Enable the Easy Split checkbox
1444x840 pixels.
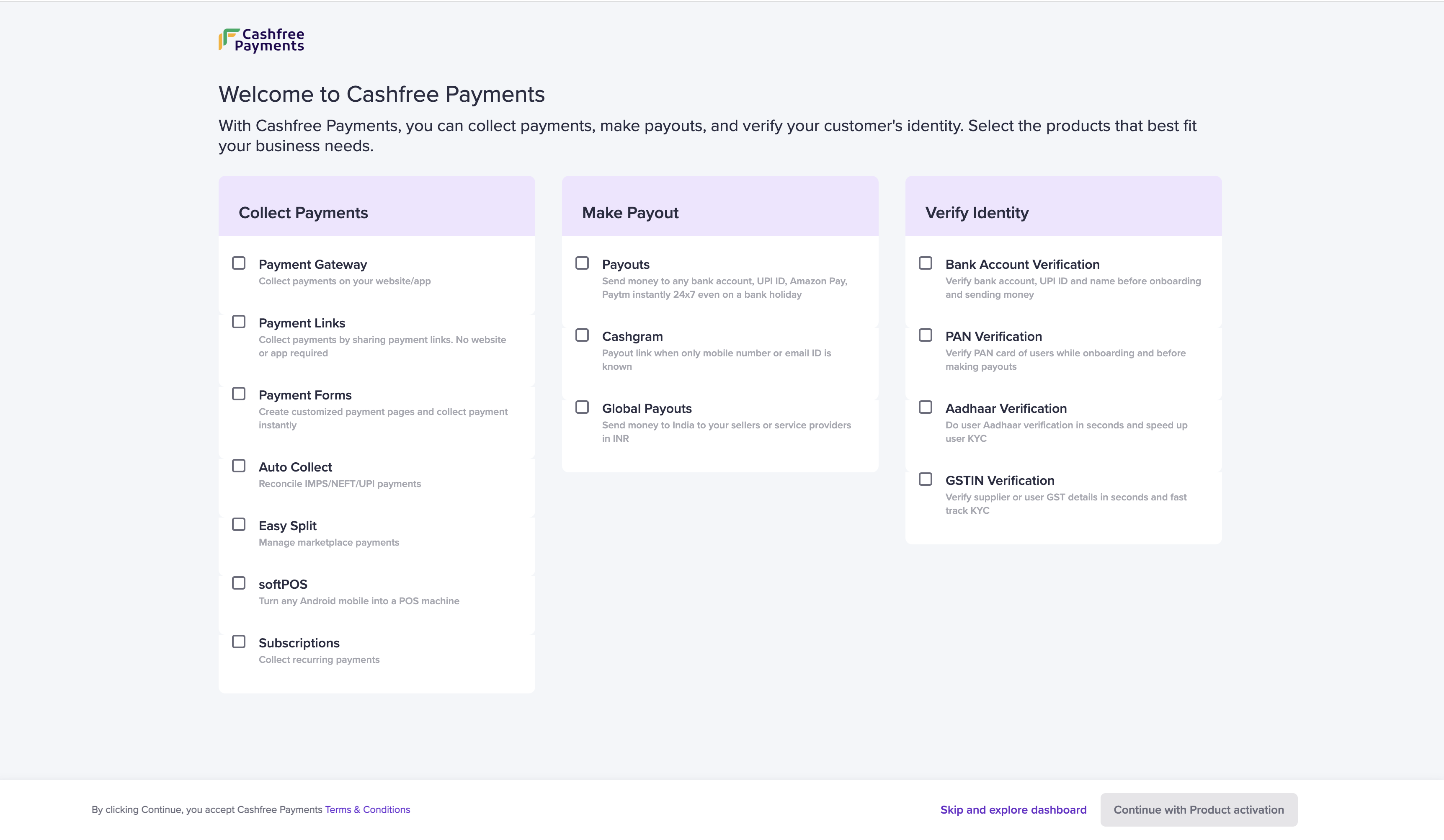click(239, 524)
